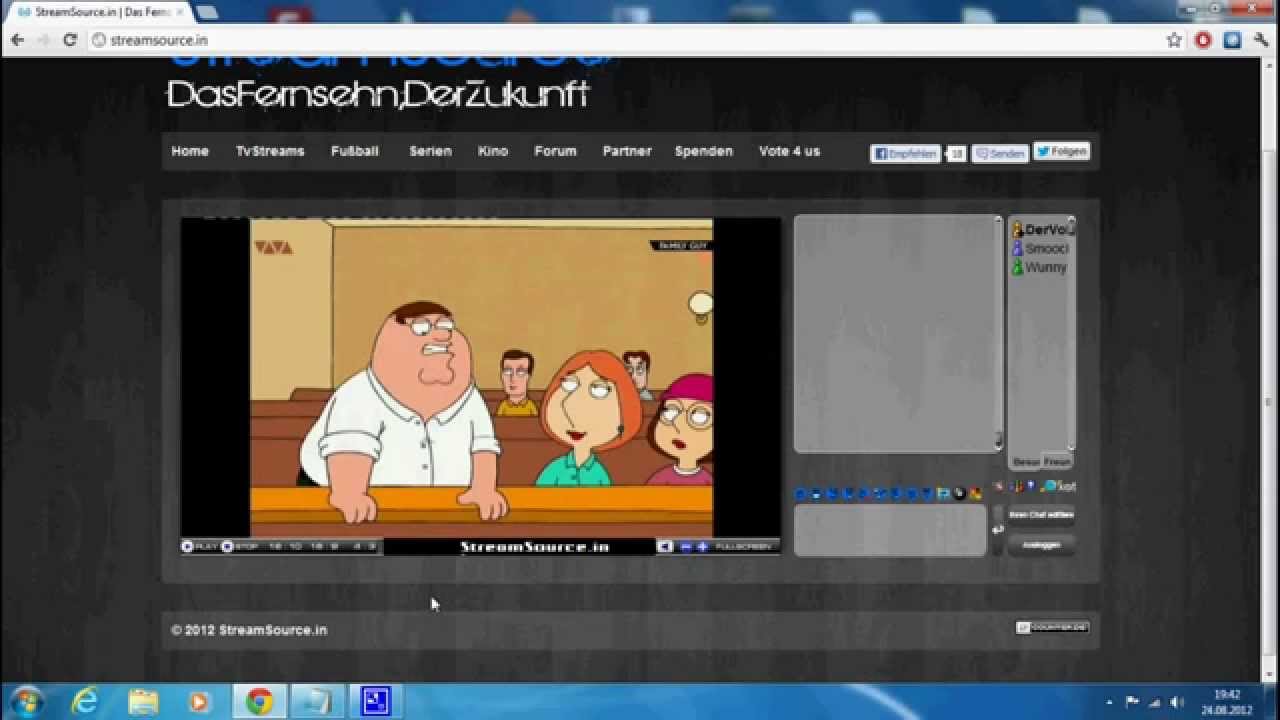Click the counter badge in footer
Viewport: 1280px width, 720px height.
pos(1052,628)
